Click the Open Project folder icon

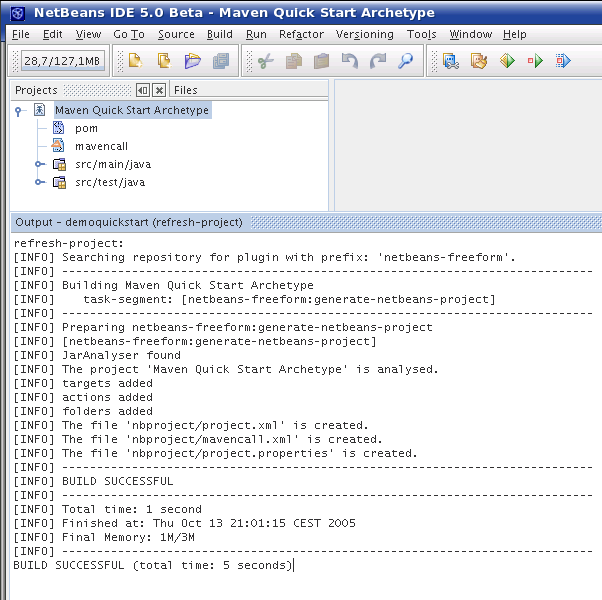pos(193,61)
